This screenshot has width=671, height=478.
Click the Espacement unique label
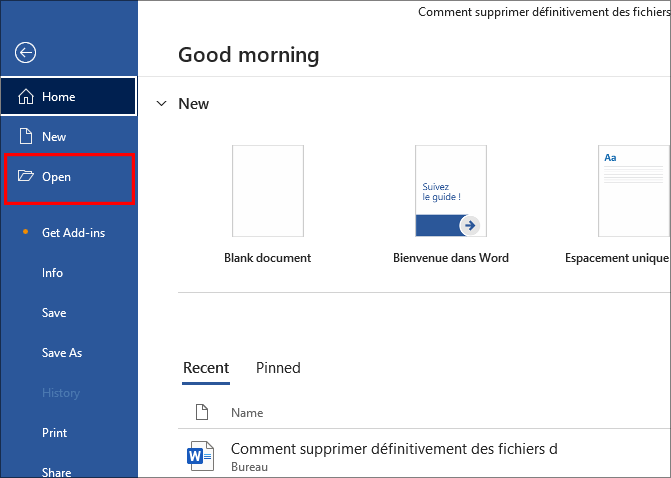(617, 258)
